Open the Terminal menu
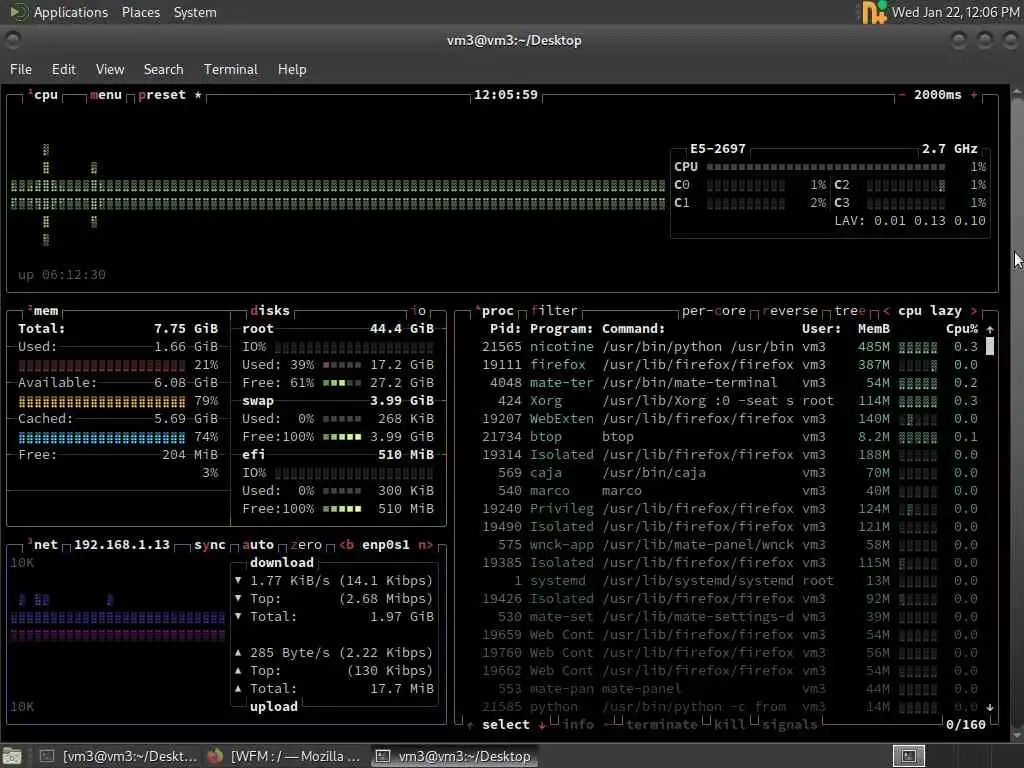 (x=231, y=69)
